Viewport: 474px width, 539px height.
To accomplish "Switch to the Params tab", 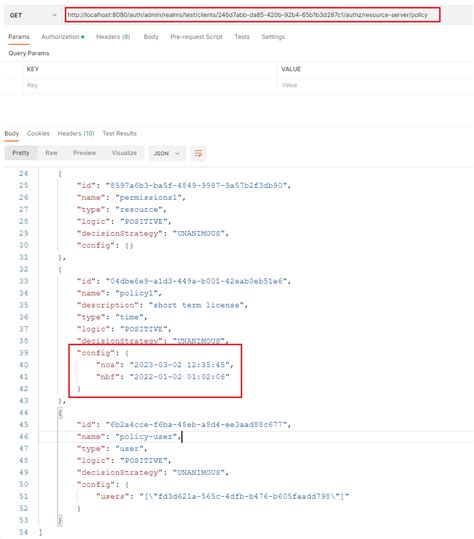I will [19, 37].
